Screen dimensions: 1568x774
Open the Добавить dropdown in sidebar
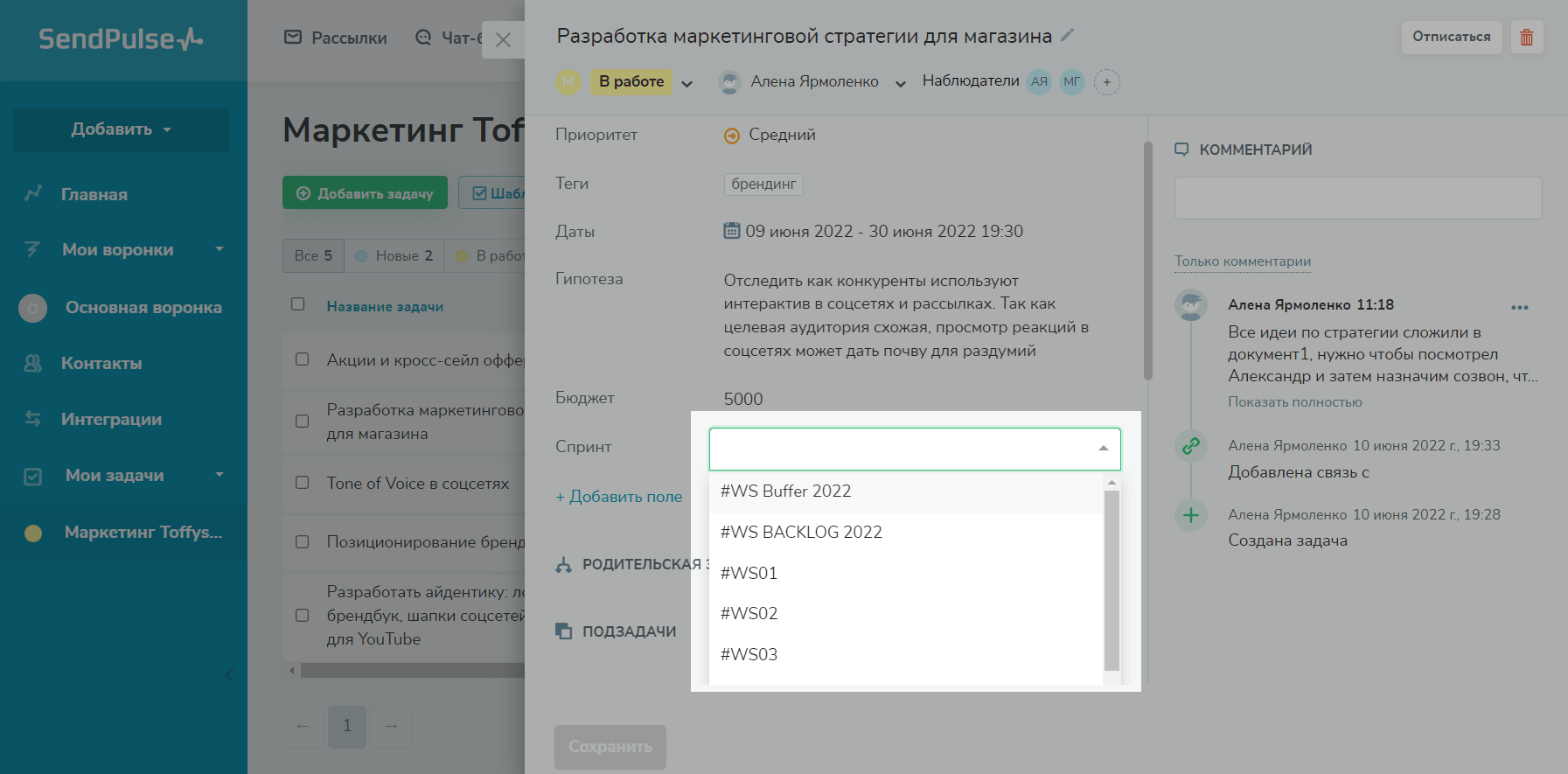coord(121,129)
